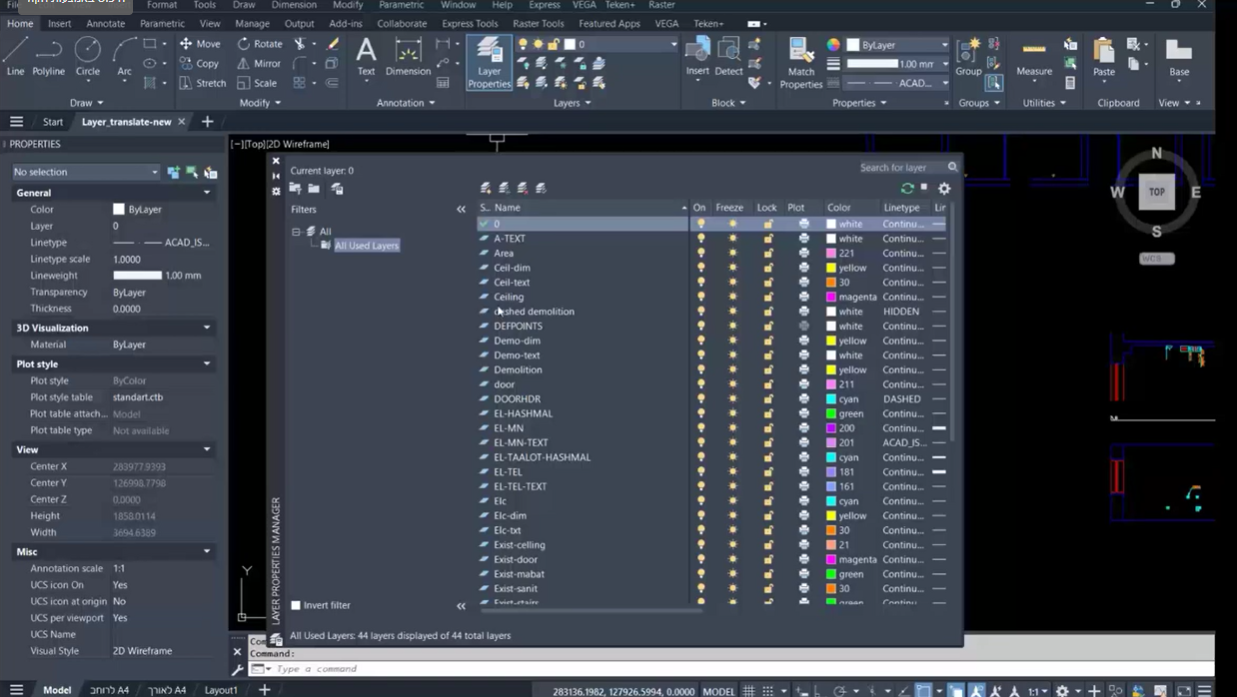The height and width of the screenshot is (697, 1237).
Task: Open the Text annotation tool
Action: 366,56
